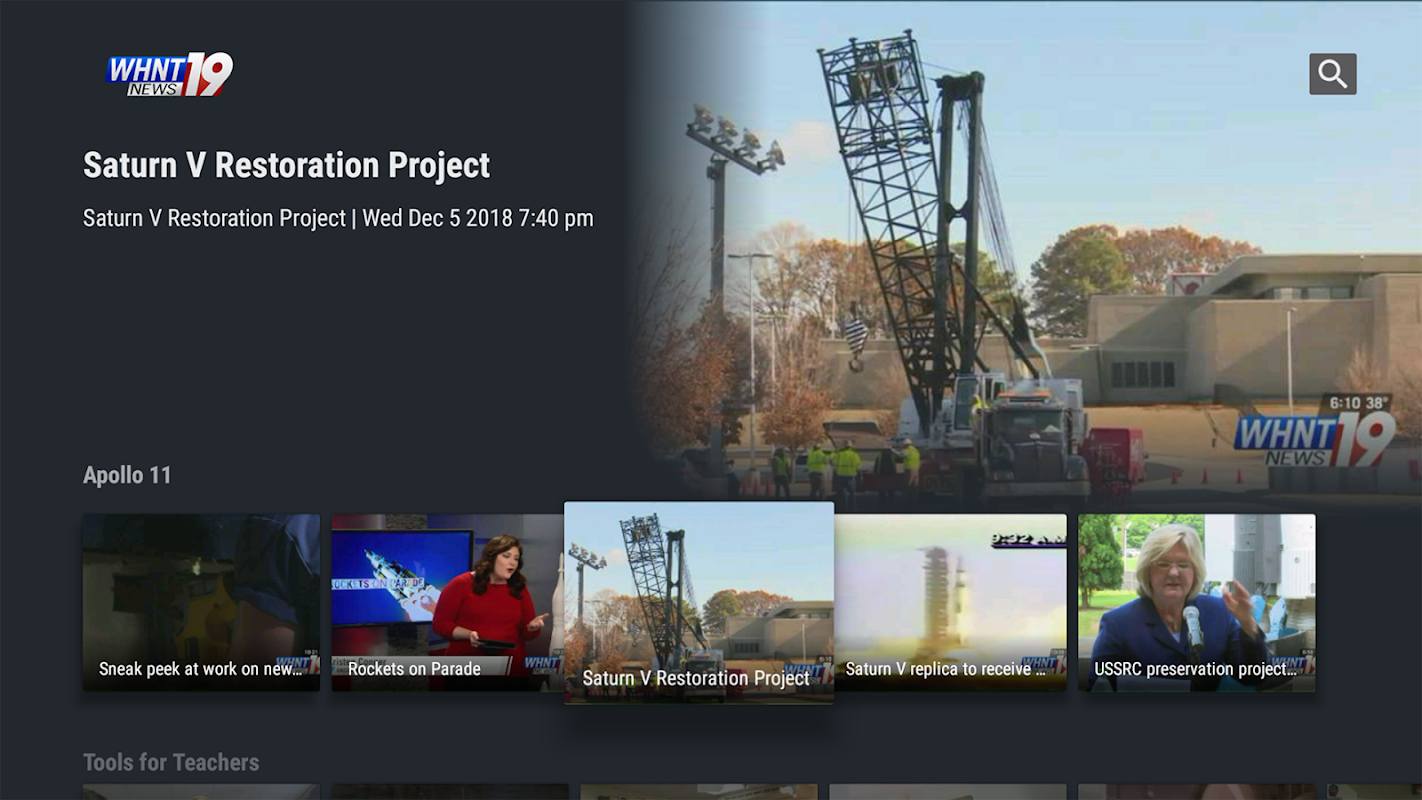The image size is (1422, 800).
Task: Open search with the magnifying glass icon
Action: 1332,74
